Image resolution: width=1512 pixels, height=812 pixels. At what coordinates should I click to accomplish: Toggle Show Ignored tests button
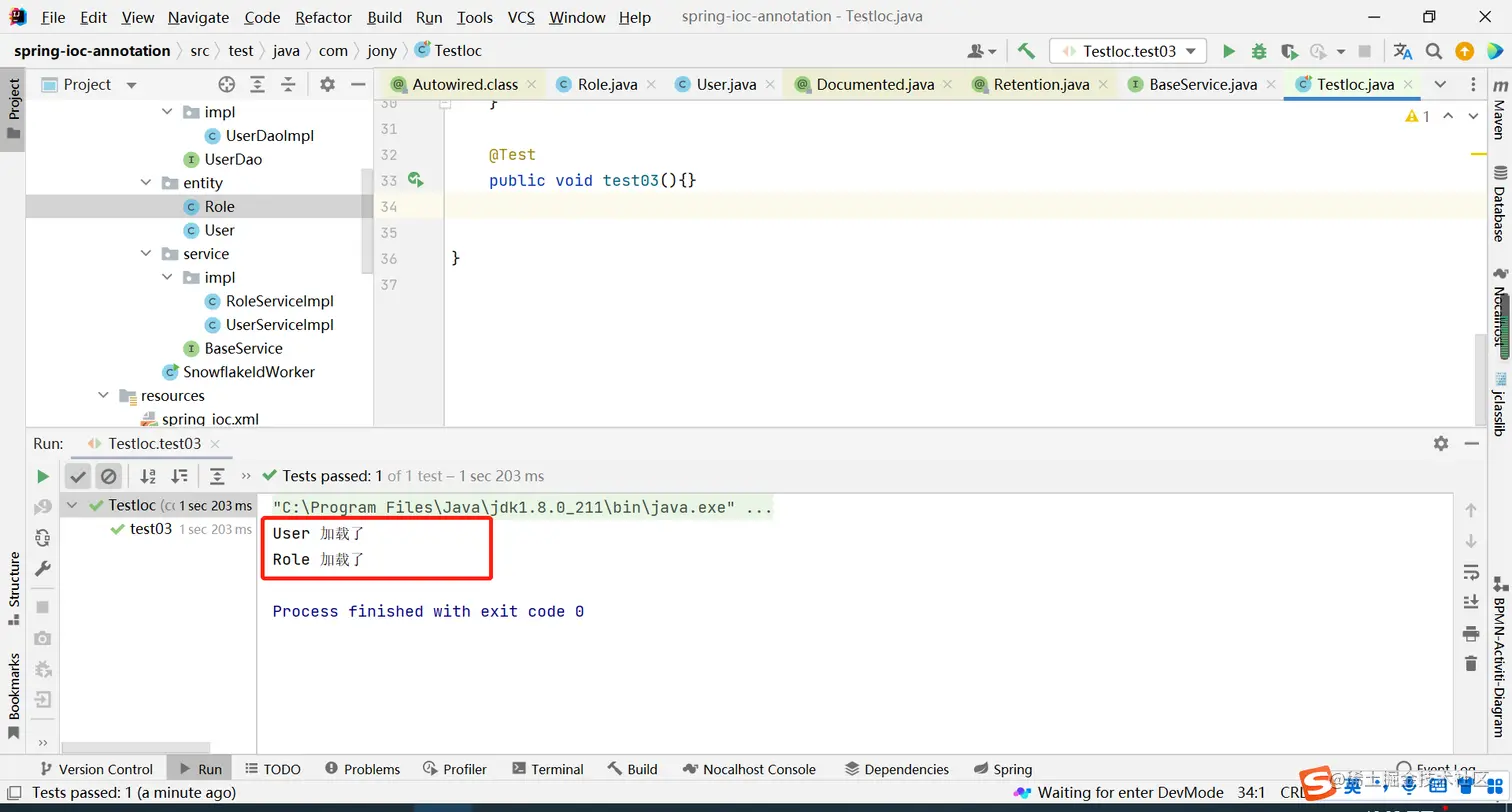coord(109,476)
